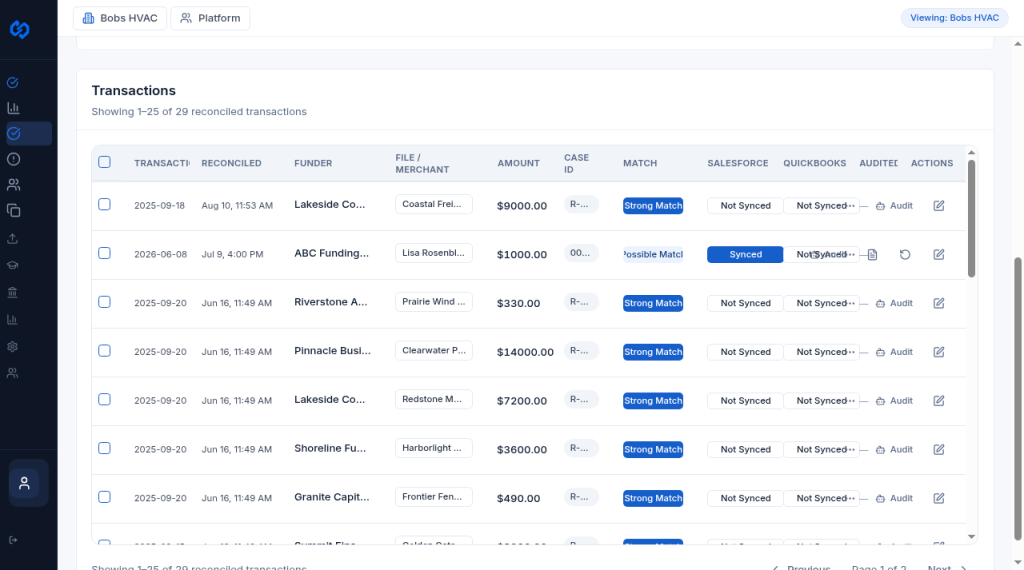
Task: Open the copy documents icon in sidebar
Action: pyautogui.click(x=13, y=211)
